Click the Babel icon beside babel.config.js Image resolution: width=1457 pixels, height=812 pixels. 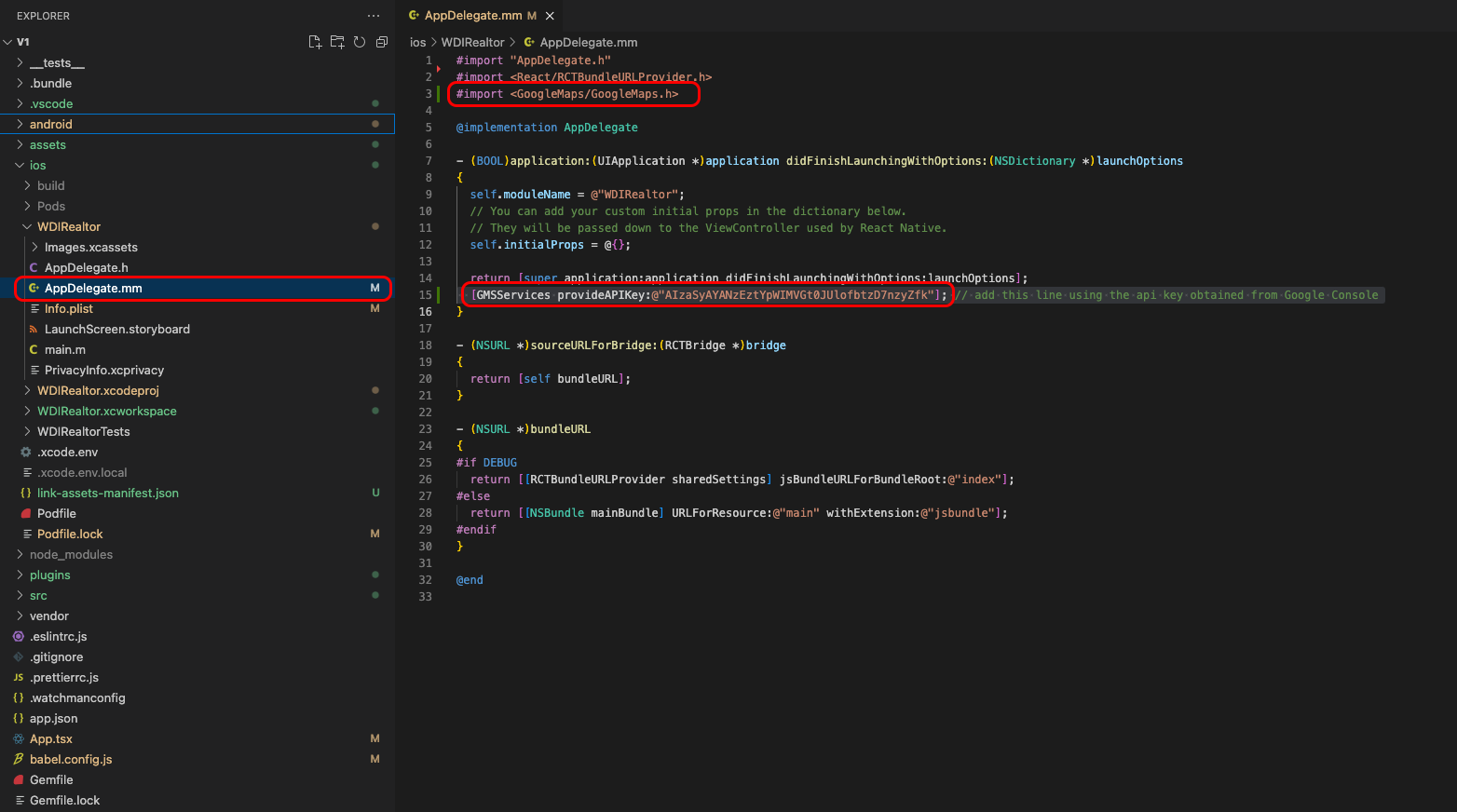click(19, 760)
